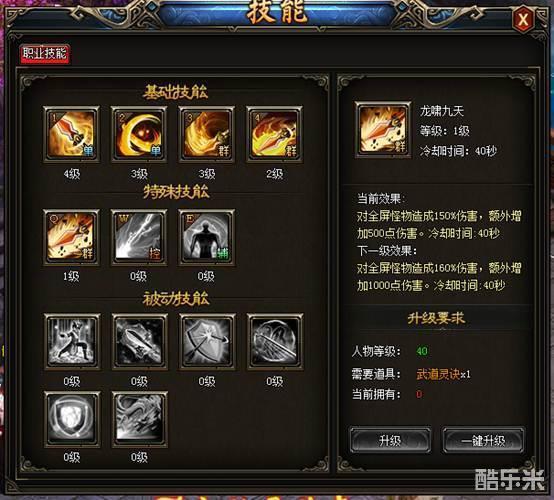Click the 升级要求 section header
Viewport: 554px width, 500px height.
(436, 319)
